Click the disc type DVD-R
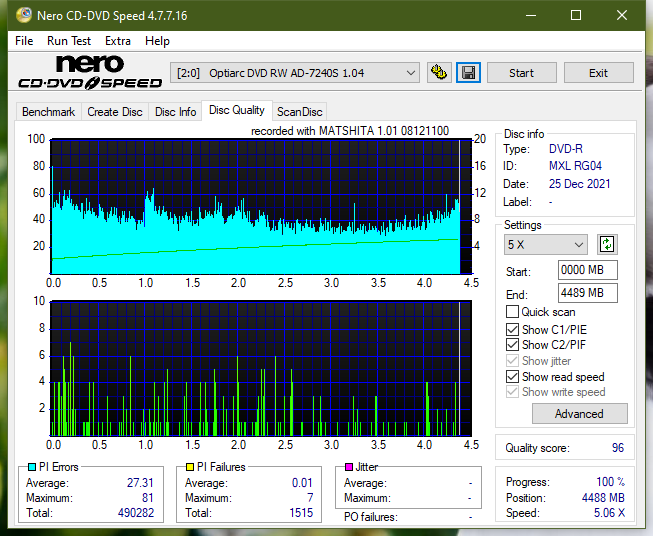Image resolution: width=653 pixels, height=536 pixels. 566,149
